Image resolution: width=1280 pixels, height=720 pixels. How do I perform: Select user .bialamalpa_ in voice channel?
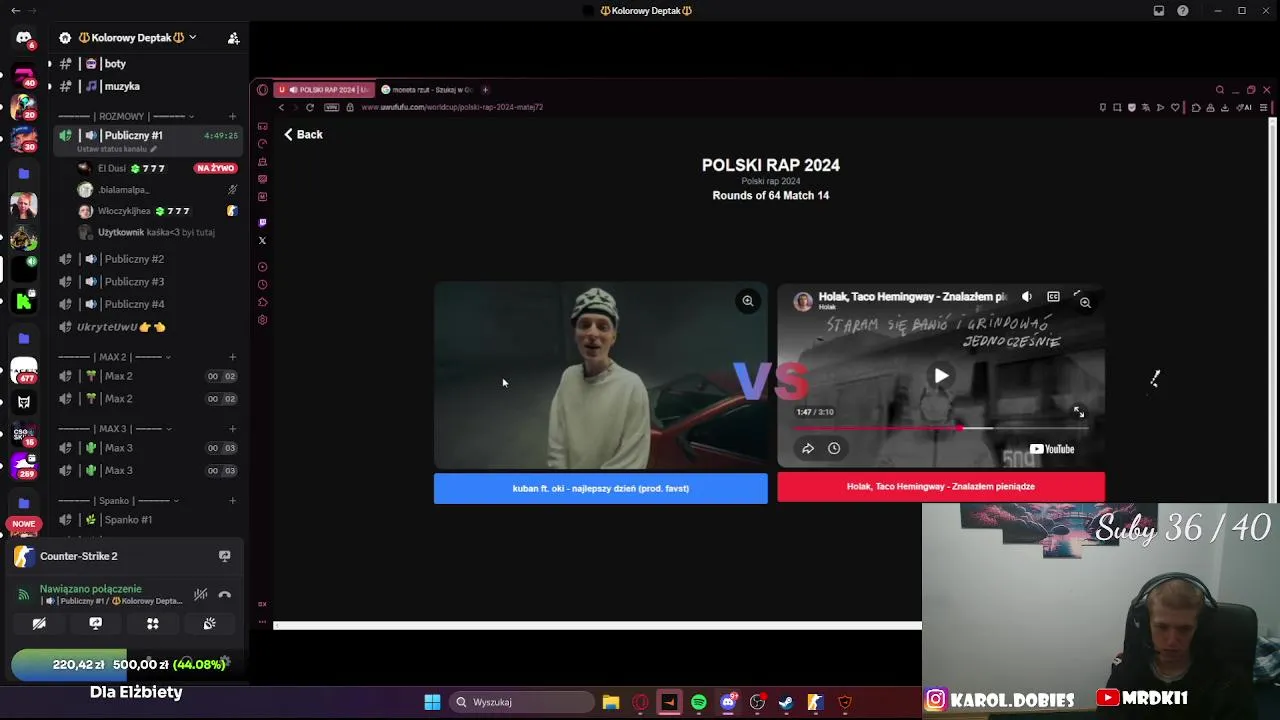tap(122, 189)
